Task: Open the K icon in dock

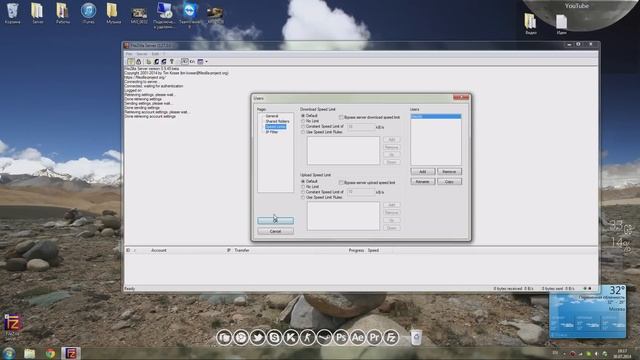Action: [291, 338]
